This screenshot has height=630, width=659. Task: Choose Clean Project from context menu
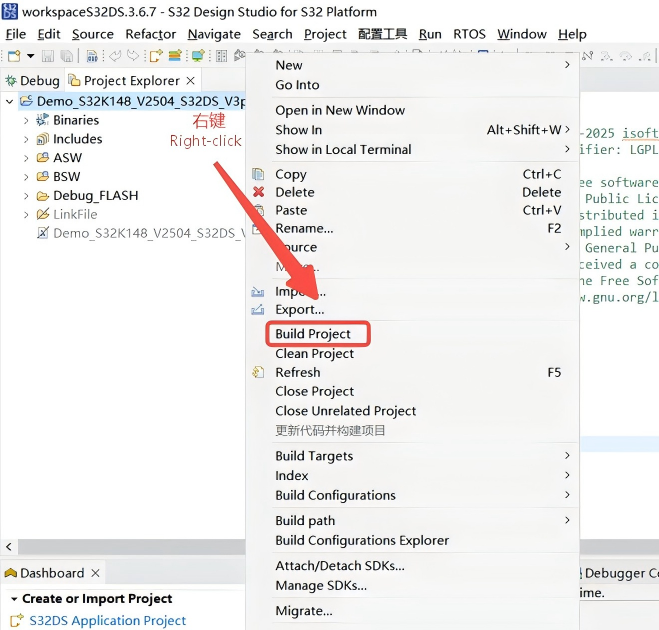pos(314,353)
